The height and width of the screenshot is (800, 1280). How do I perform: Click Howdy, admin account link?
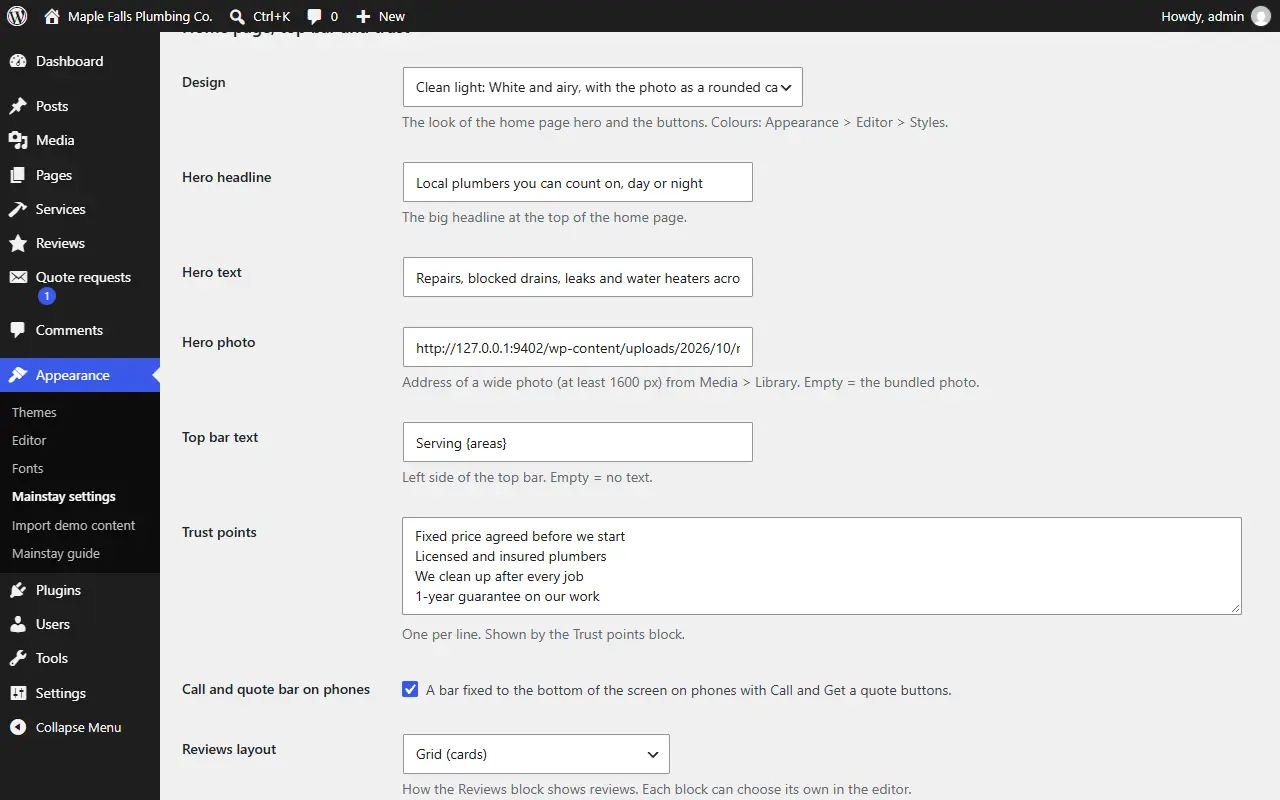tap(1203, 16)
